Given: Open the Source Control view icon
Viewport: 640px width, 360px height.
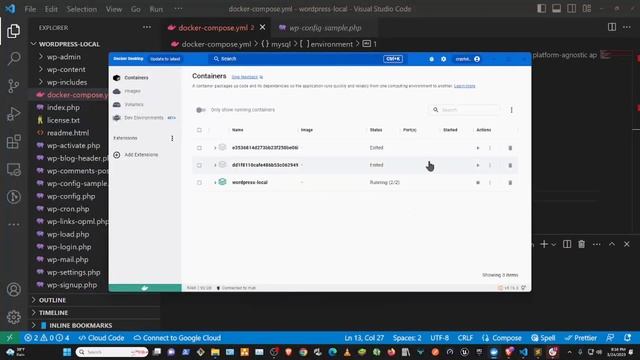Looking at the screenshot, I should 13,86.
